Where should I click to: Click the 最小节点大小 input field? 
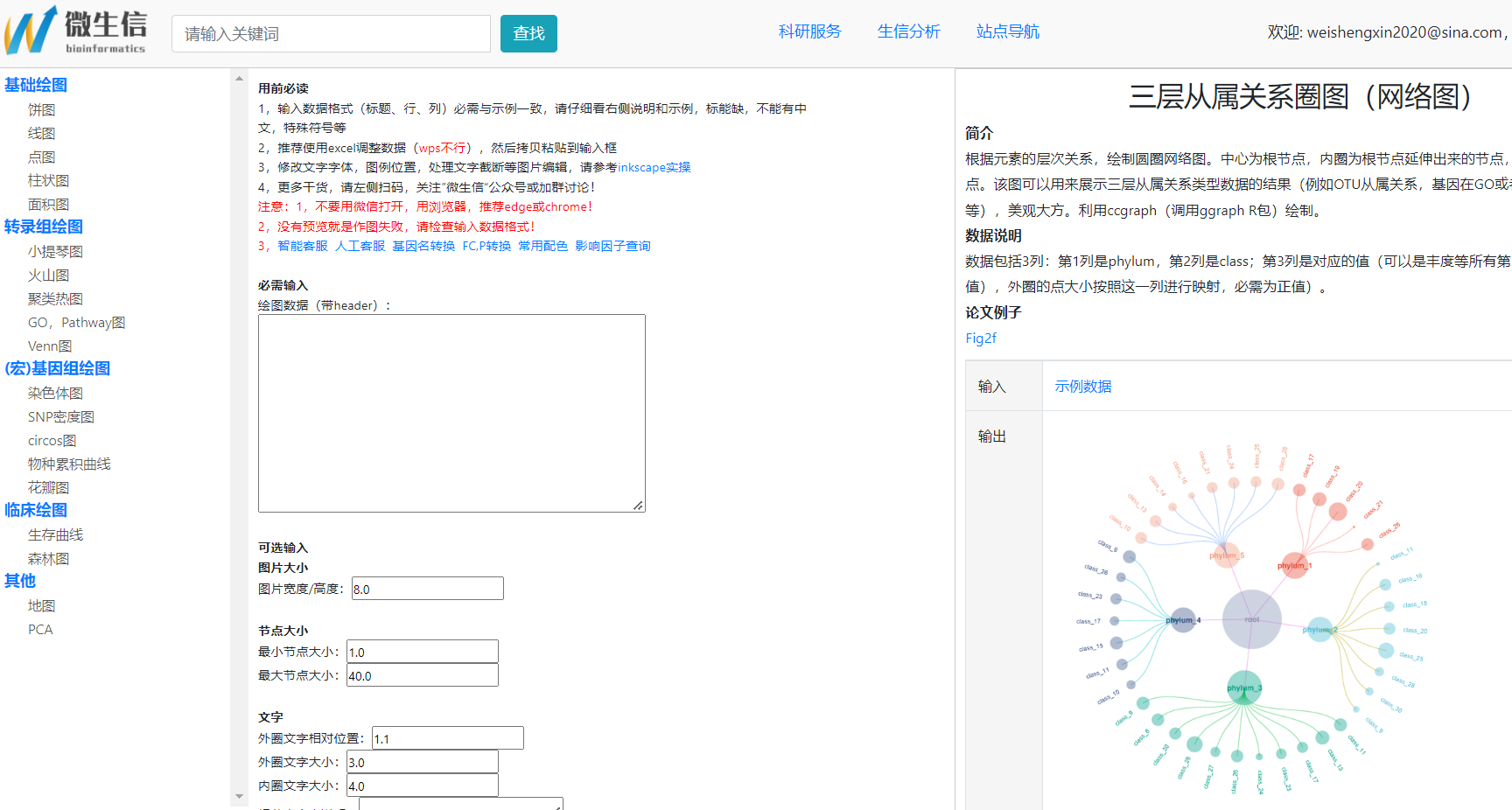point(423,652)
